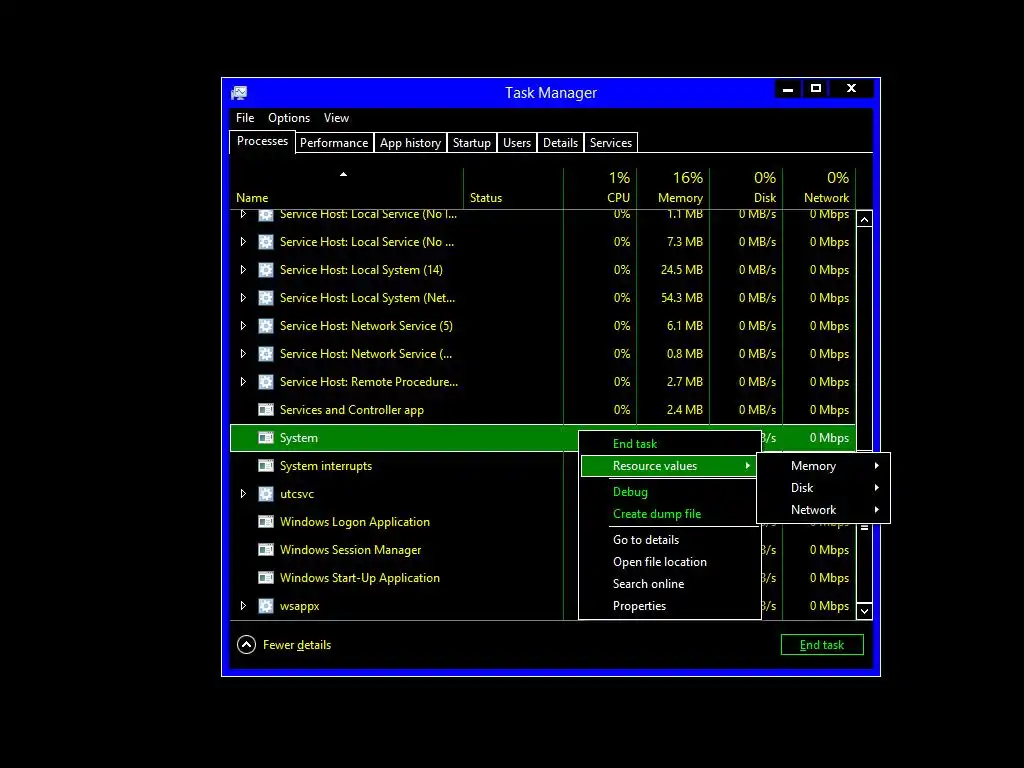Sort processes by CPU column header
Screen dimensions: 1024x768
pos(600,187)
